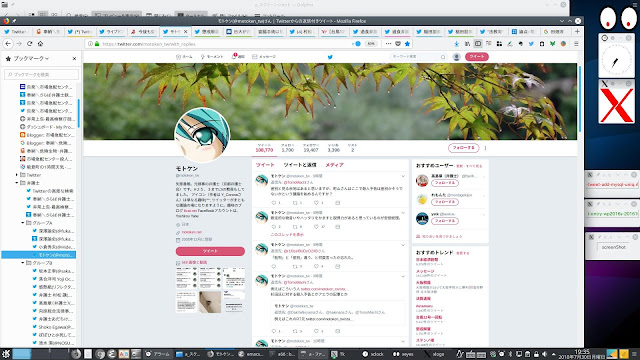The height and width of the screenshot is (360, 640).
Task: Like the second tweet
Action: (x=316, y=227)
